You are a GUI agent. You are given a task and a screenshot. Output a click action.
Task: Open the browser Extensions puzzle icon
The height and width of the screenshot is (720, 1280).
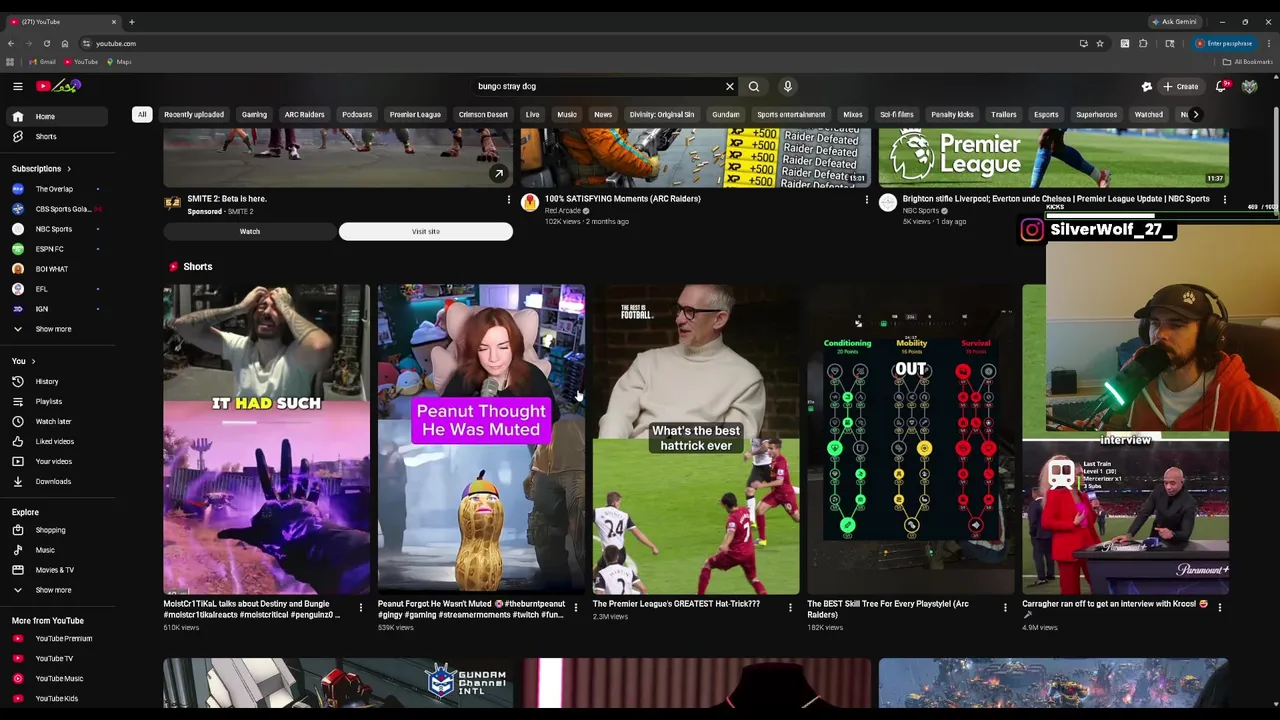click(x=1143, y=43)
